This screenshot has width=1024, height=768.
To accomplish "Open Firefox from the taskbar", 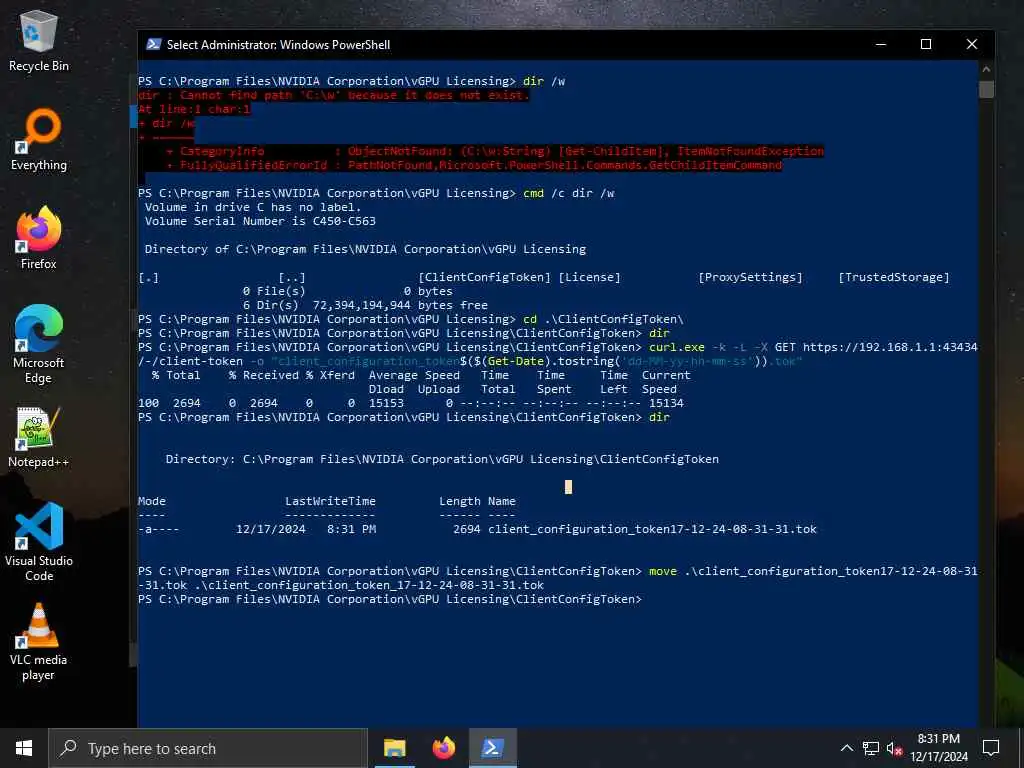I will coord(443,748).
